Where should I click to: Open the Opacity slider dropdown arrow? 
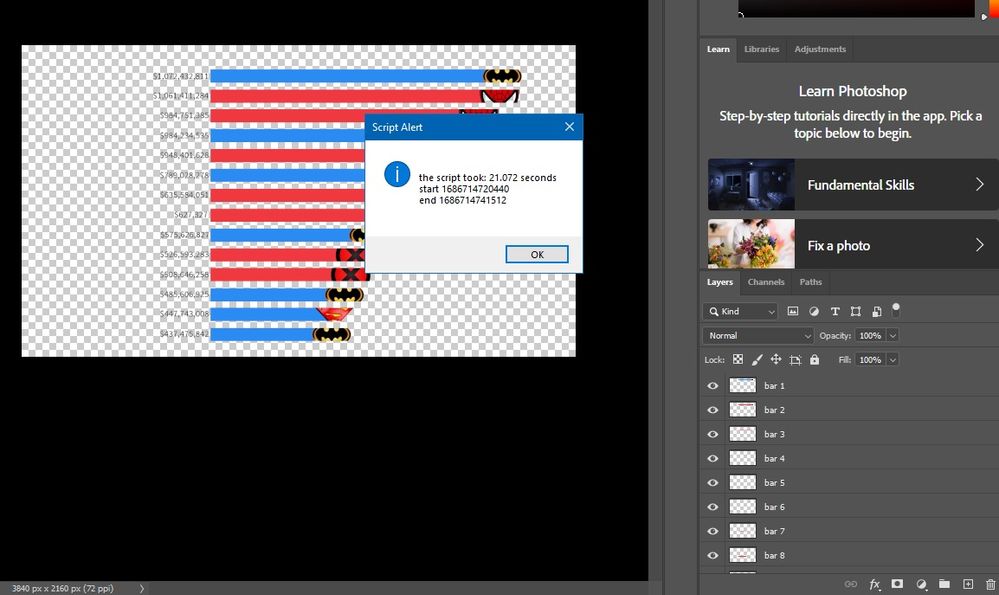pos(893,336)
